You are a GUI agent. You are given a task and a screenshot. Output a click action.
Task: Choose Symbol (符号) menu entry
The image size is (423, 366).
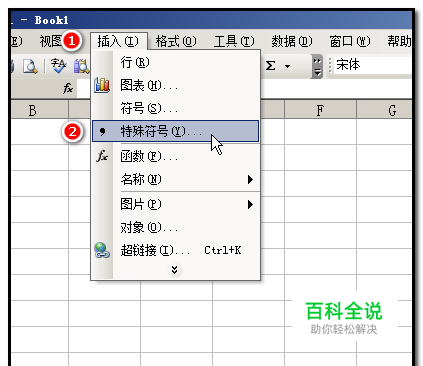click(x=176, y=108)
